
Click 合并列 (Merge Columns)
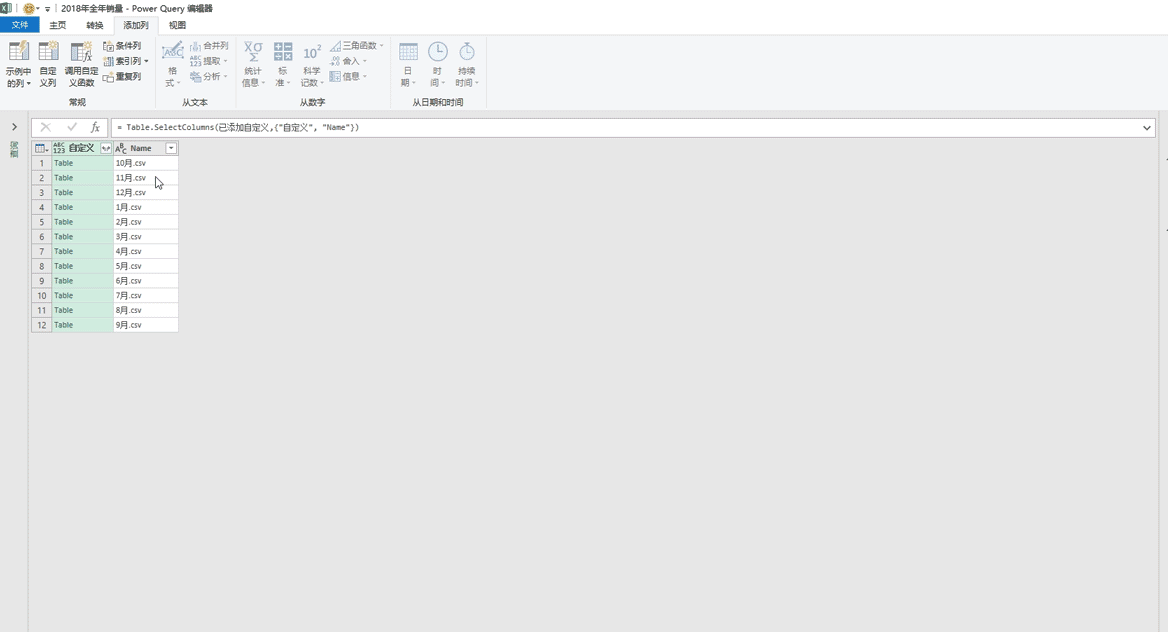tap(209, 45)
